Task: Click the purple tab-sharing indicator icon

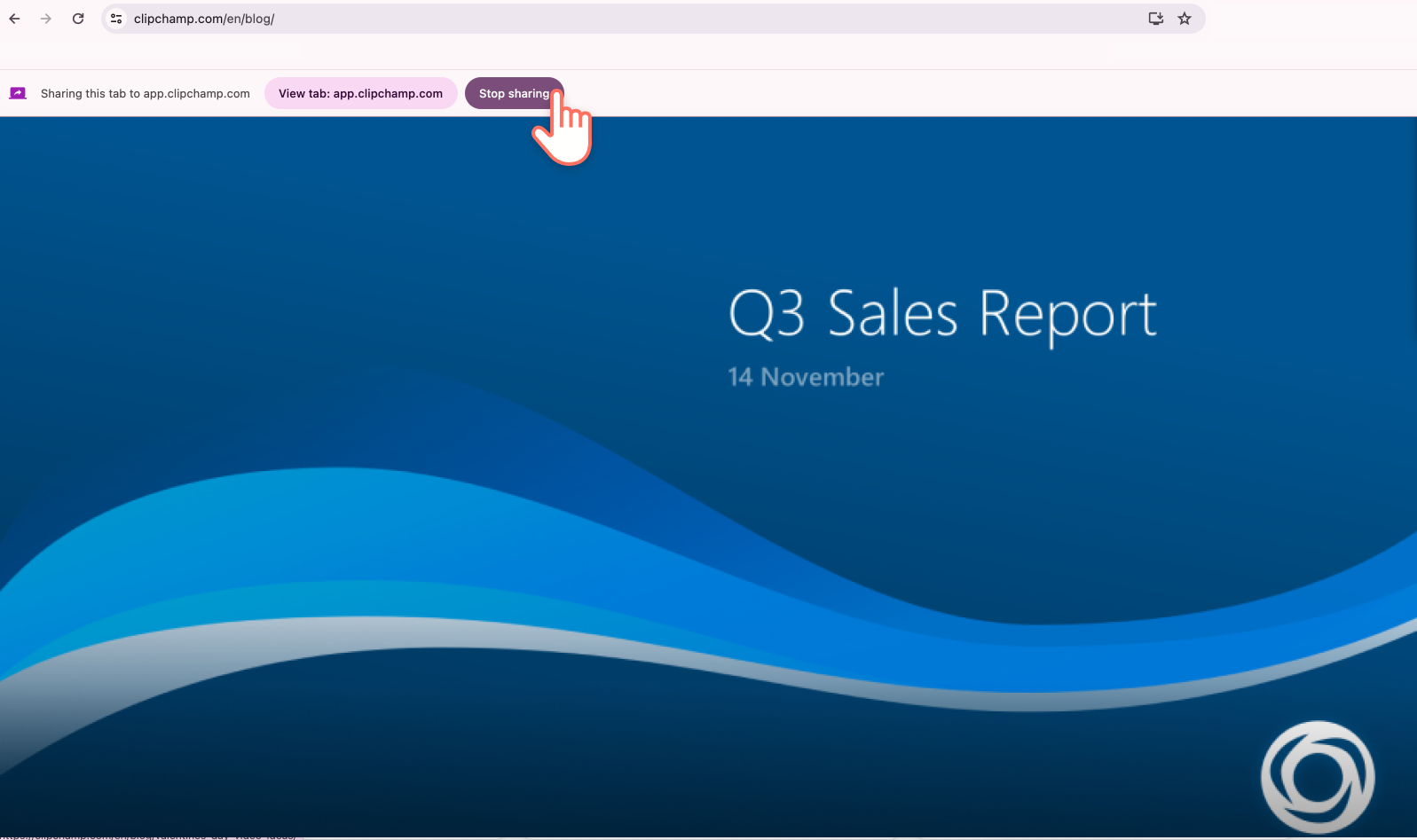Action: click(18, 93)
